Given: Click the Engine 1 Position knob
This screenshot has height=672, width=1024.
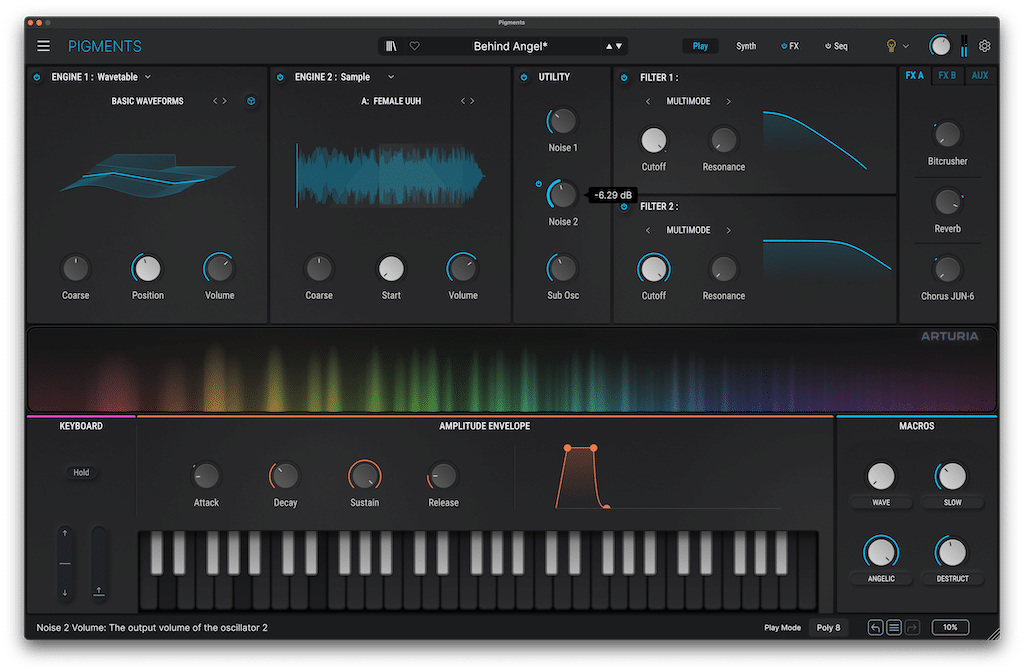Looking at the screenshot, I should click(148, 268).
